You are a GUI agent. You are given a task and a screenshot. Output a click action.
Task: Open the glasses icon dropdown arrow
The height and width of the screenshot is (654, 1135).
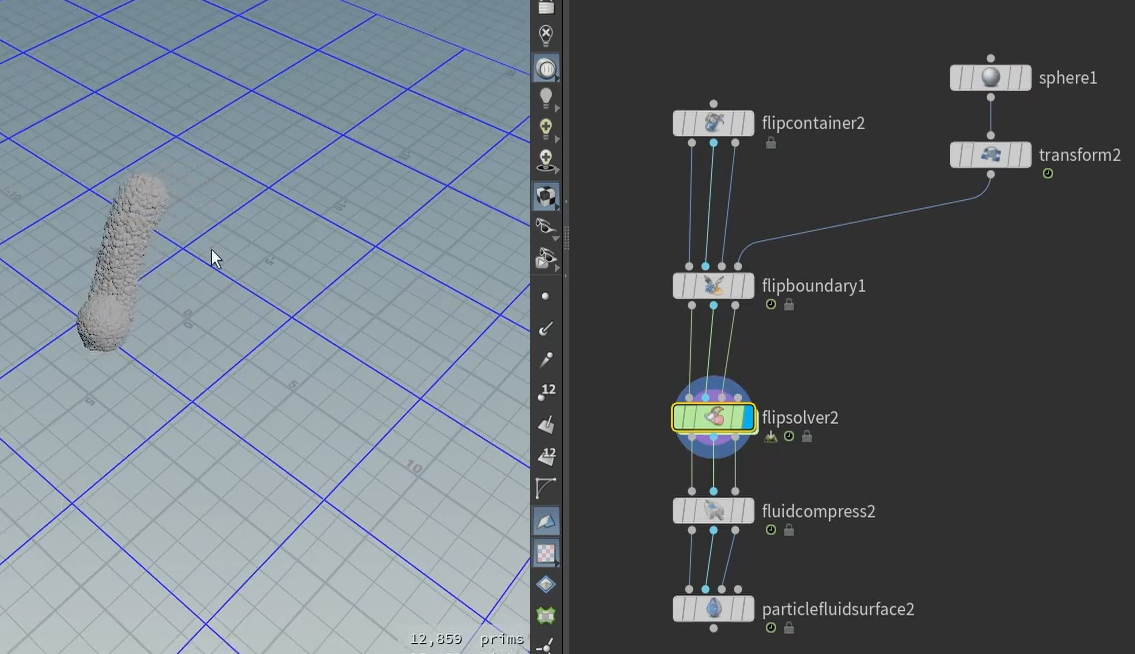tap(557, 238)
